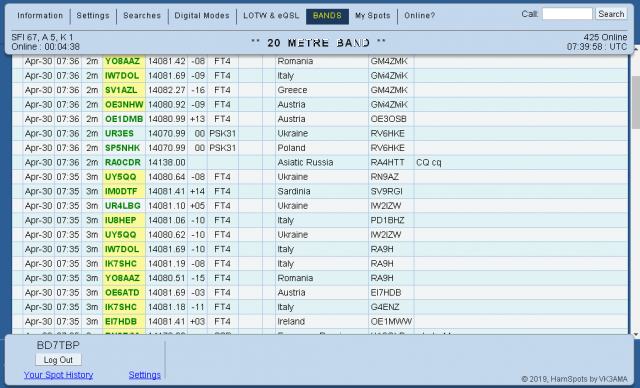640x388 pixels.
Task: Open the Digital Modes tab
Action: pos(202,16)
